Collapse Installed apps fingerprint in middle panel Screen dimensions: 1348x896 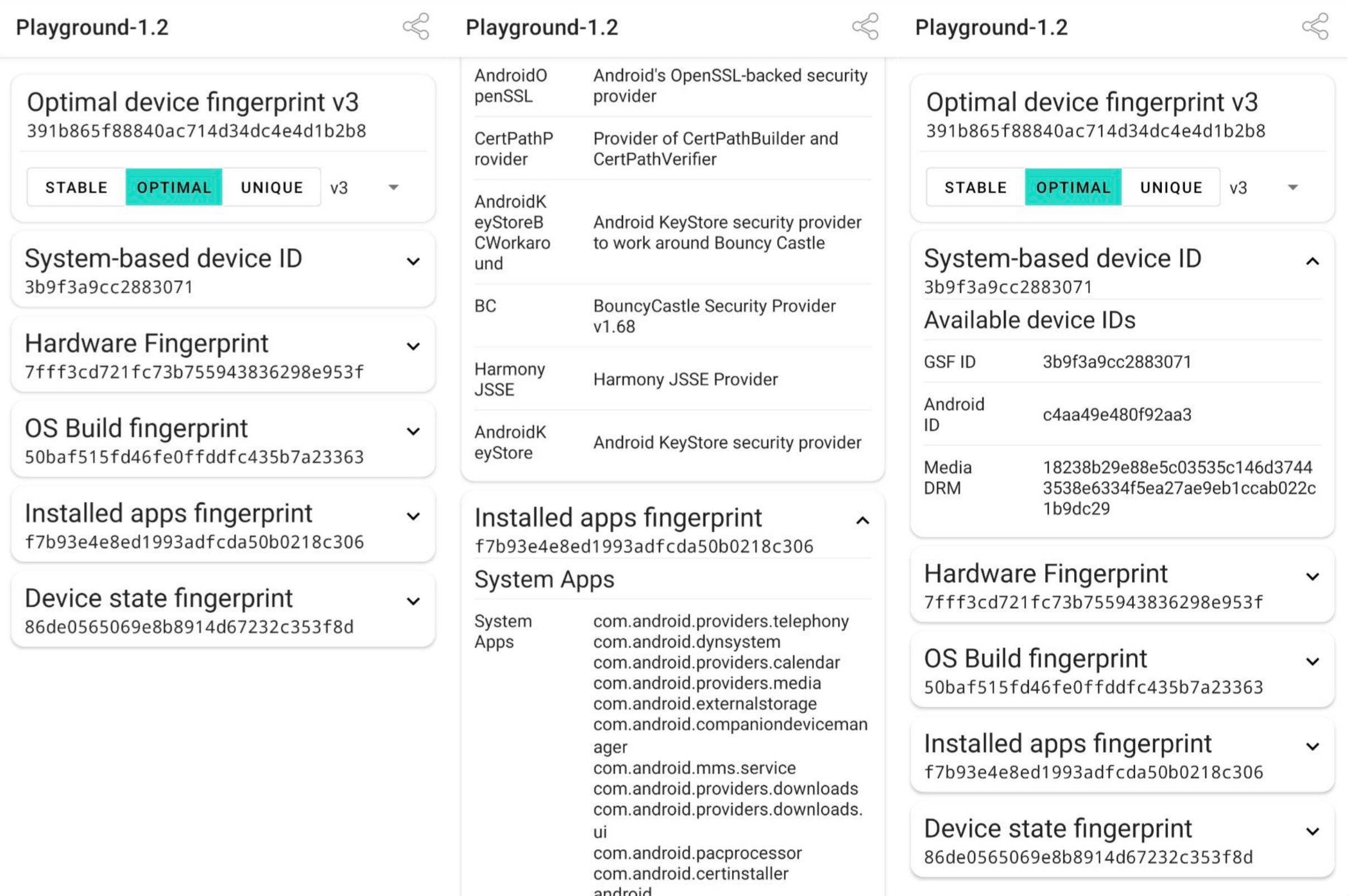point(862,520)
